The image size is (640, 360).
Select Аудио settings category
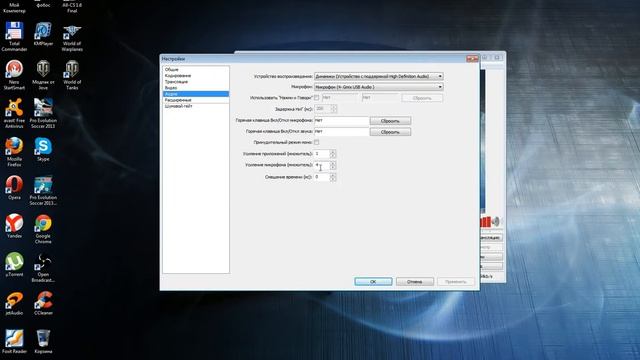(x=196, y=94)
